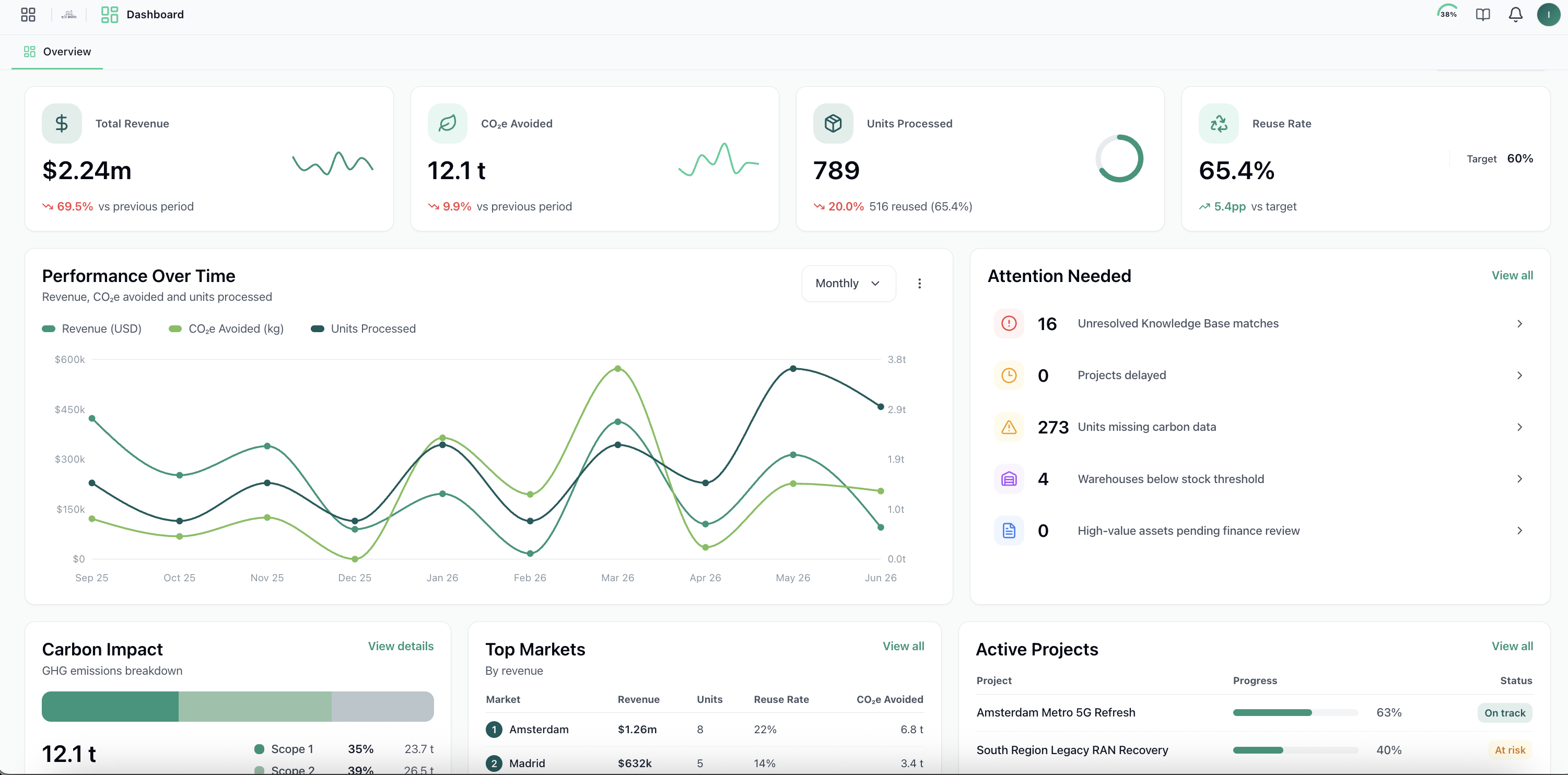Click View all in Attention Needed
The image size is (1568, 775).
(x=1512, y=275)
